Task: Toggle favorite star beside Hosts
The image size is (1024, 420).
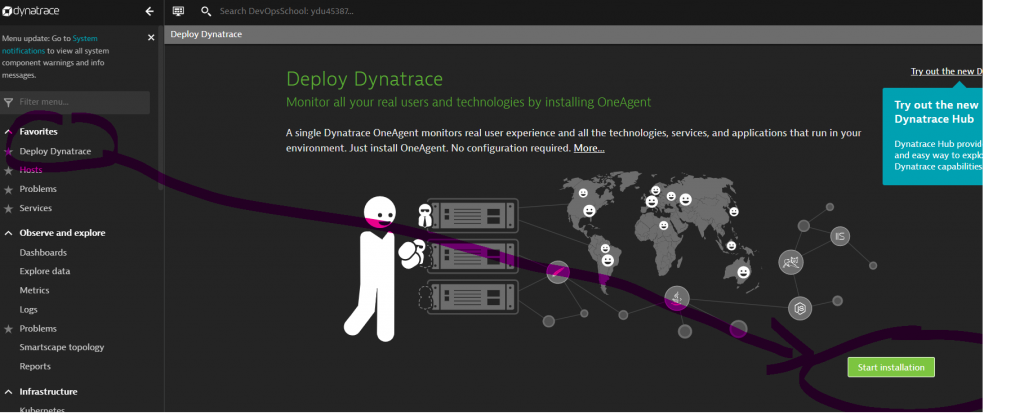Action: pyautogui.click(x=9, y=170)
